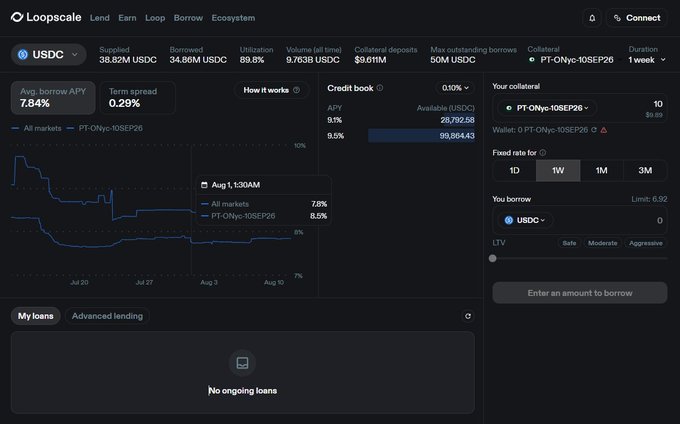Open the Borrow page

click(188, 18)
